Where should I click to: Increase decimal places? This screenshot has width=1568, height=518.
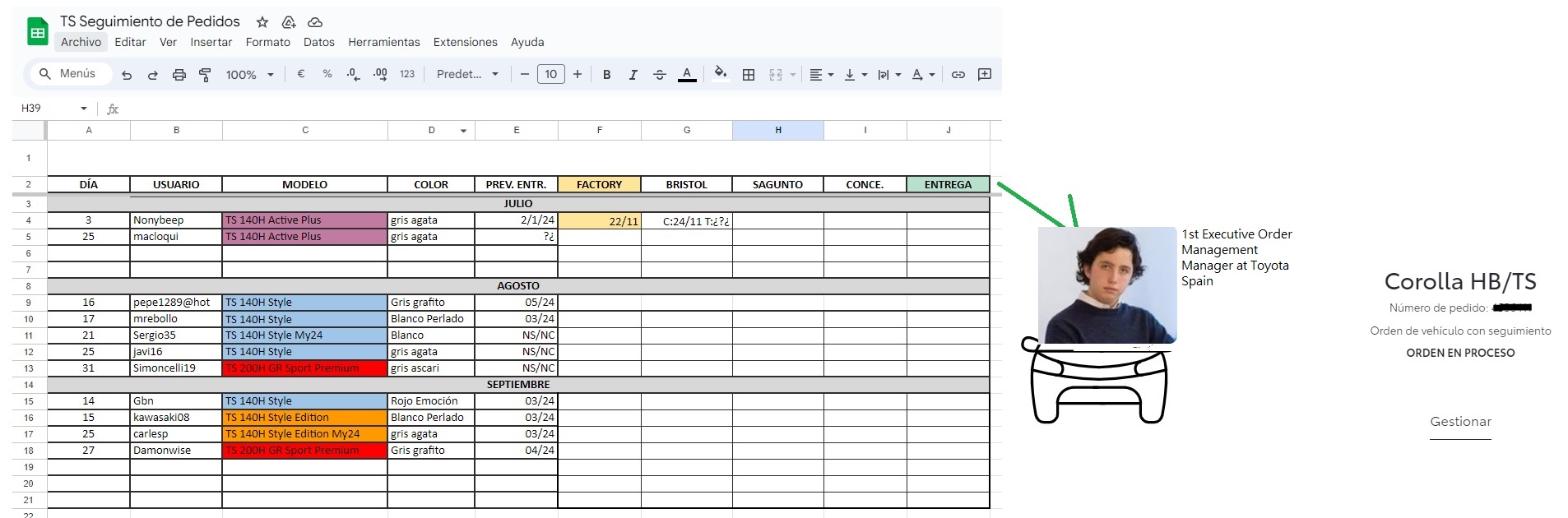pyautogui.click(x=380, y=74)
